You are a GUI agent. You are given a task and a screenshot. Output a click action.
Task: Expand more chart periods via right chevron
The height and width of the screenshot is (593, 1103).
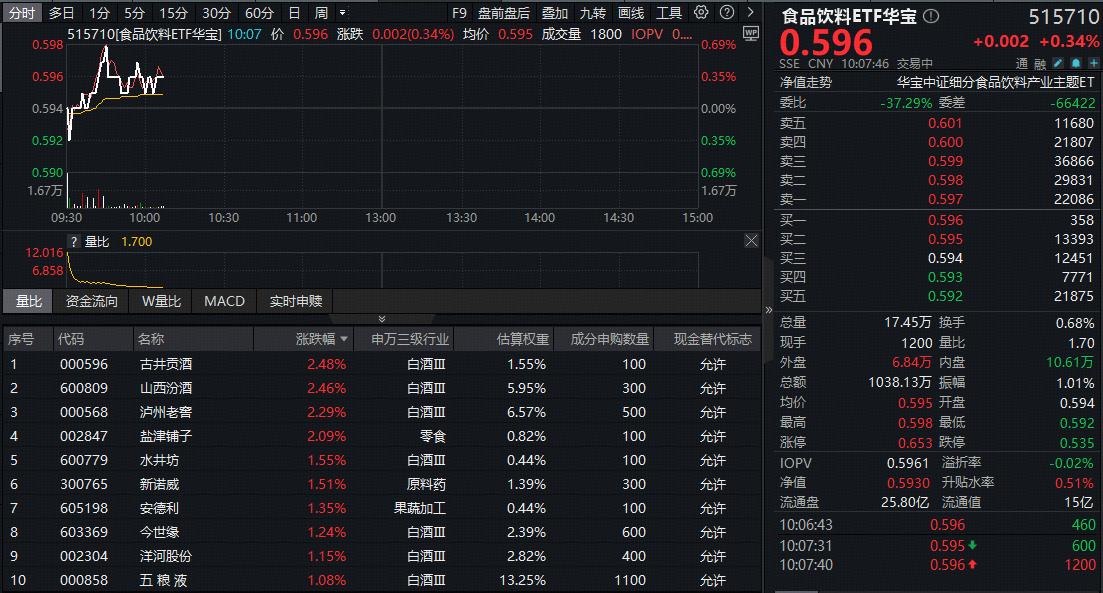click(750, 12)
